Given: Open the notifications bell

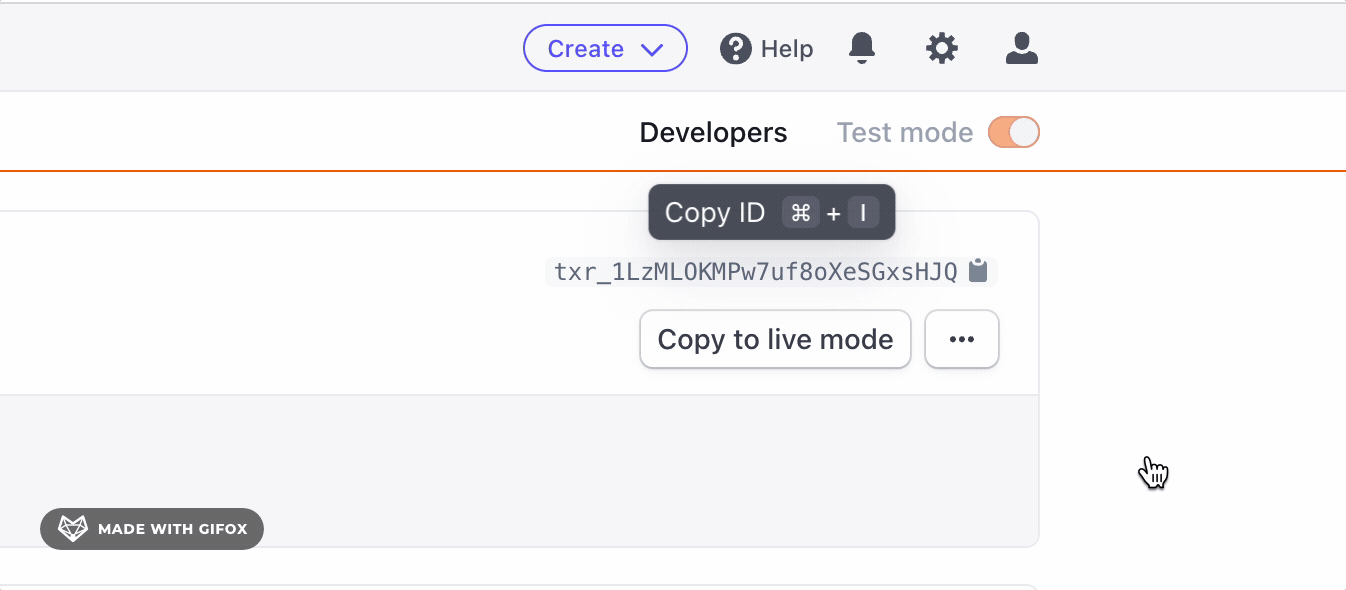Looking at the screenshot, I should (x=862, y=48).
